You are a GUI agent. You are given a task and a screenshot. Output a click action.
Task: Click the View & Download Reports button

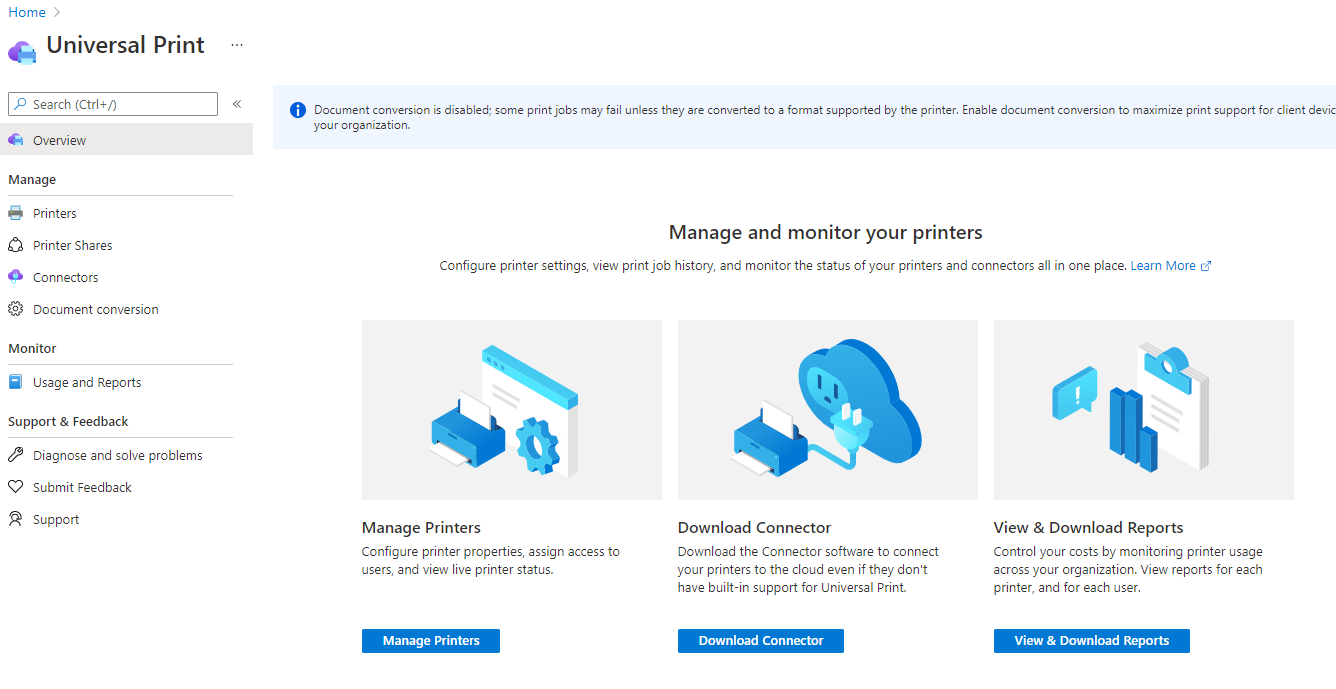1092,641
